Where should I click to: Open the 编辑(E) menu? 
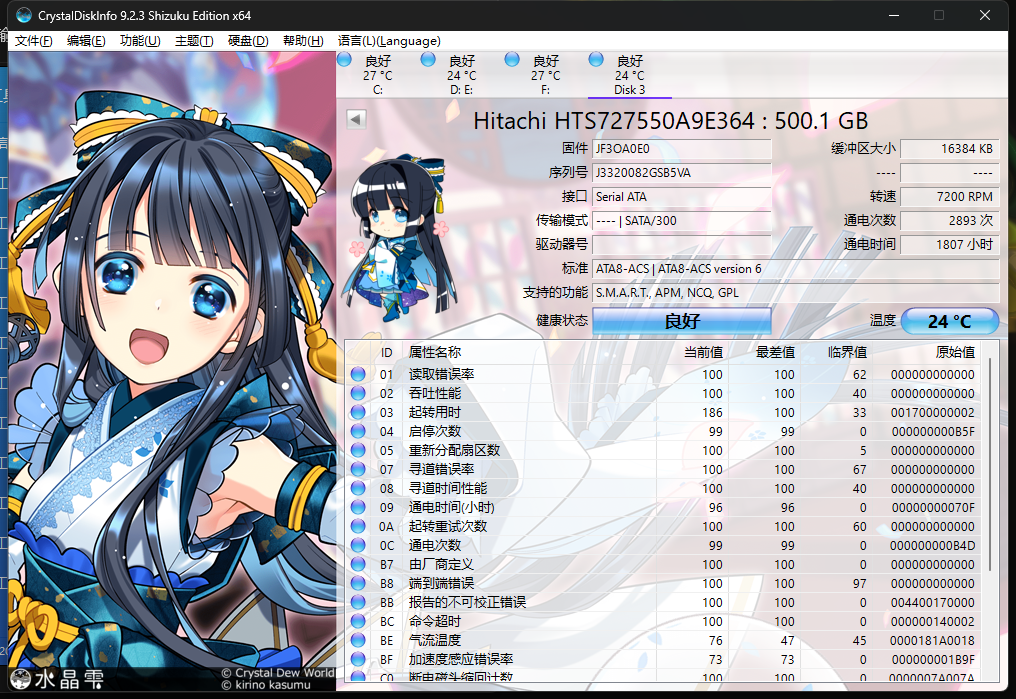pos(88,41)
